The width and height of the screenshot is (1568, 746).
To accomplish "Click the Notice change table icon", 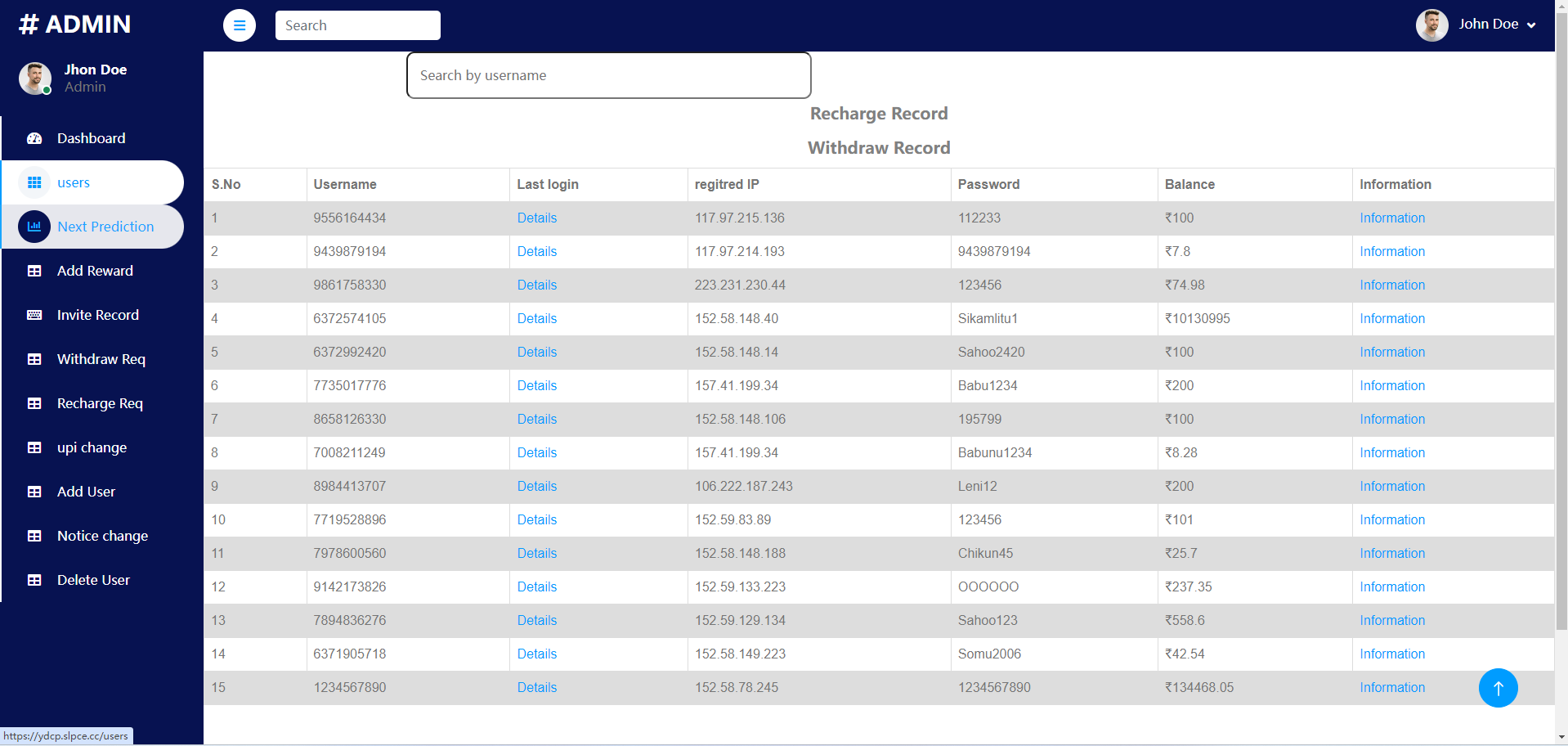I will tap(34, 536).
